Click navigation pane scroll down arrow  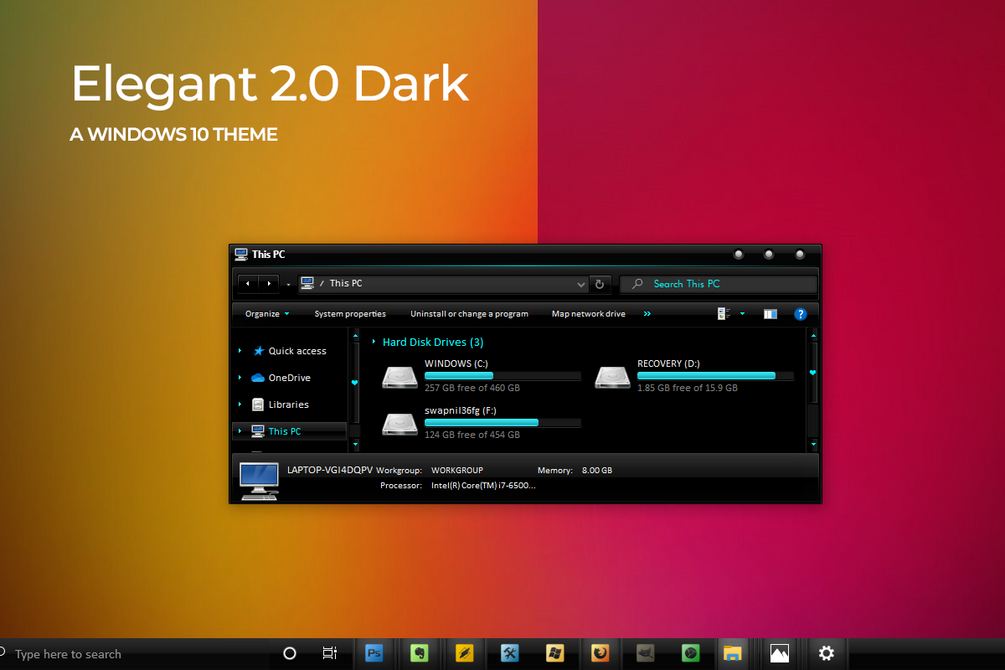click(356, 444)
